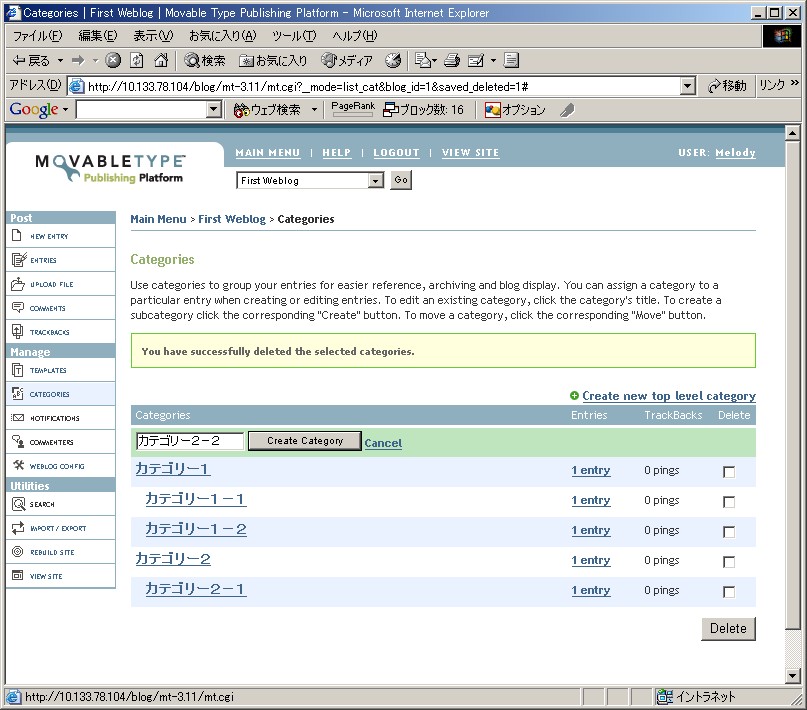Click the Delete button below the list
This screenshot has width=807, height=710.
point(728,629)
